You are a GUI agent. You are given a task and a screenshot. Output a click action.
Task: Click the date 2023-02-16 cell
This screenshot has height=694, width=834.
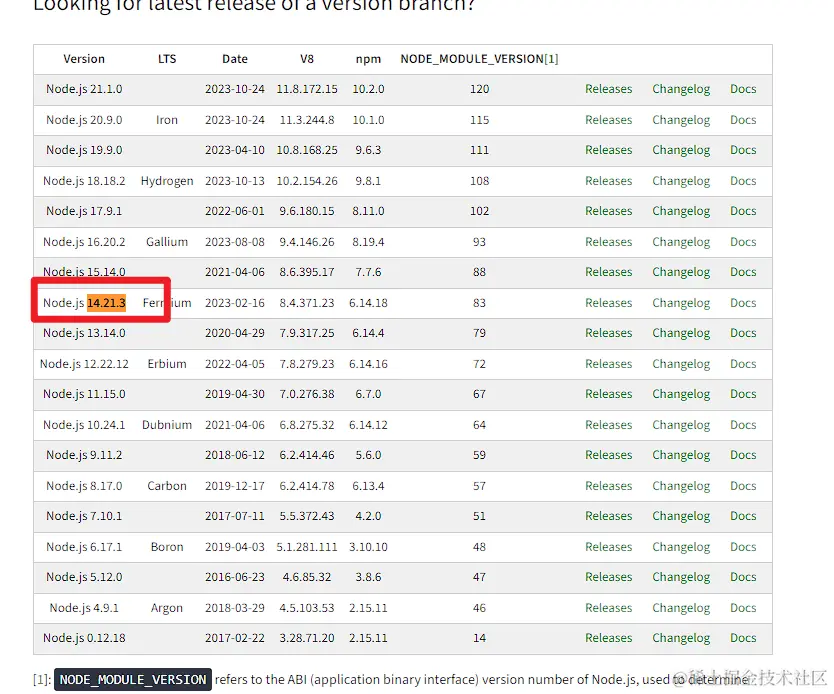pos(235,303)
